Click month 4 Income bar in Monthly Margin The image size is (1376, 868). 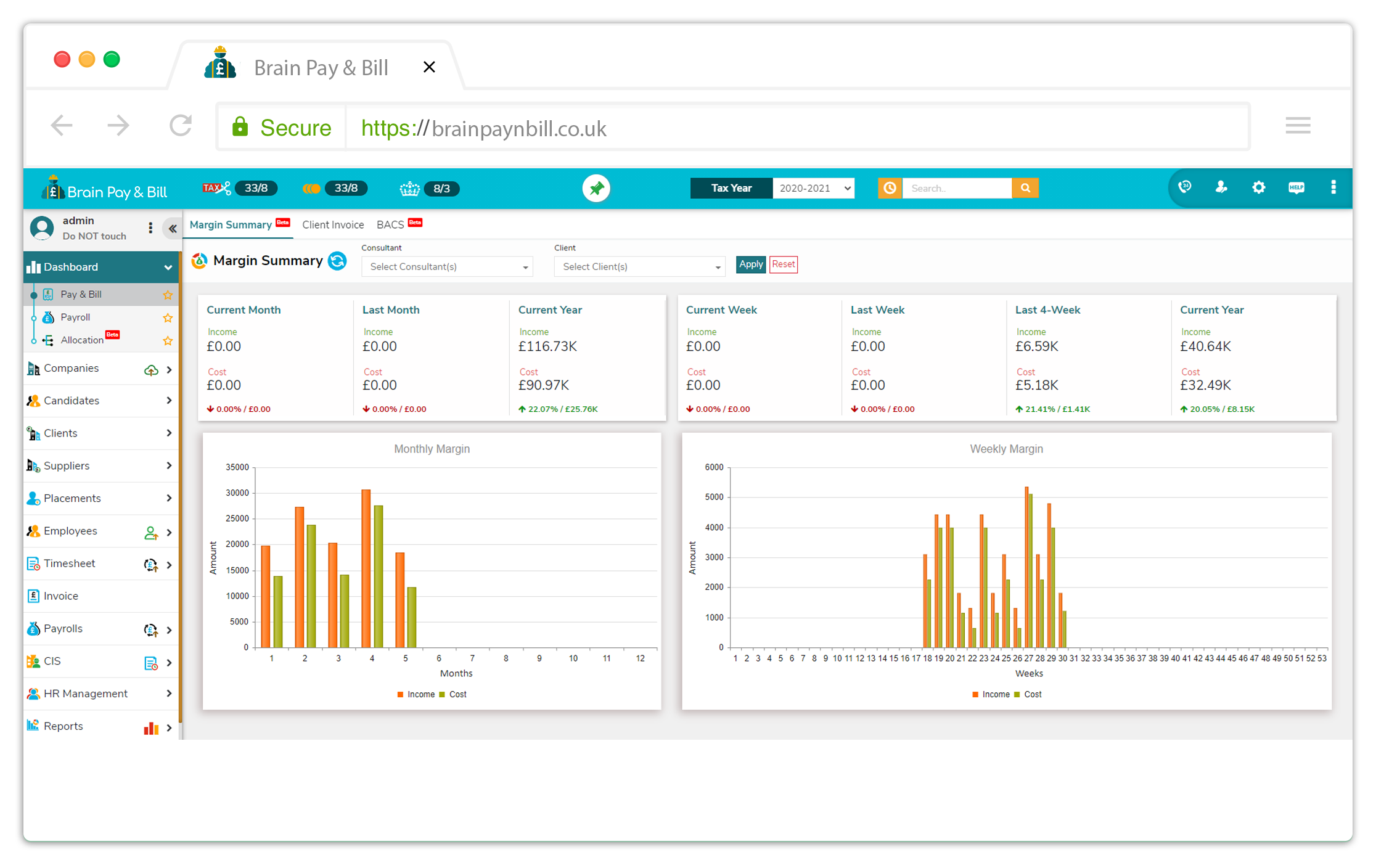coord(366,568)
